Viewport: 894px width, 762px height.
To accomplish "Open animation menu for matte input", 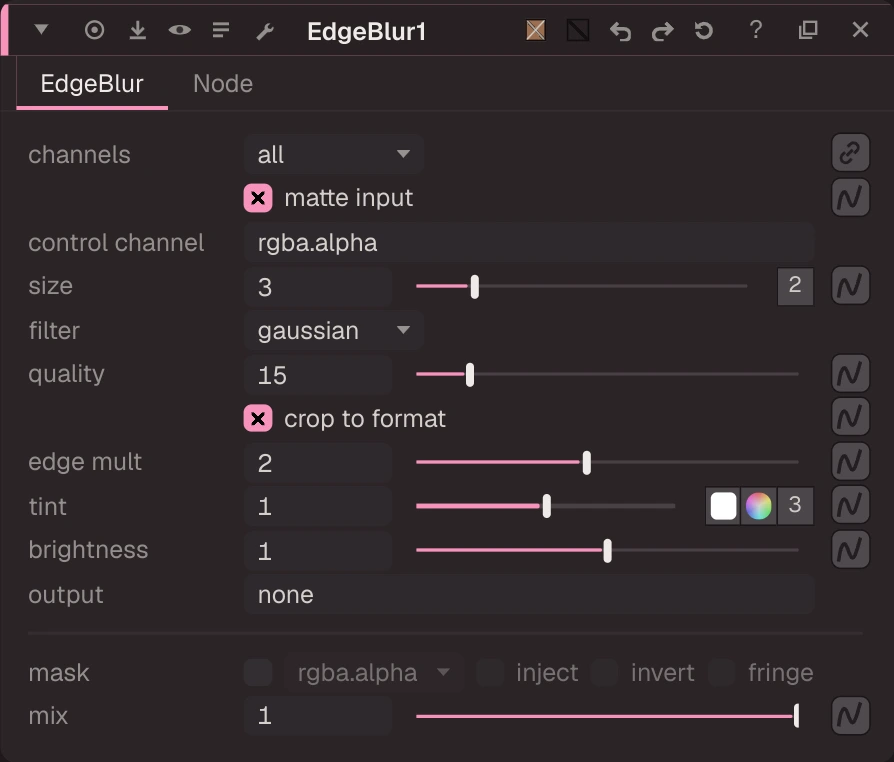I will pyautogui.click(x=850, y=197).
